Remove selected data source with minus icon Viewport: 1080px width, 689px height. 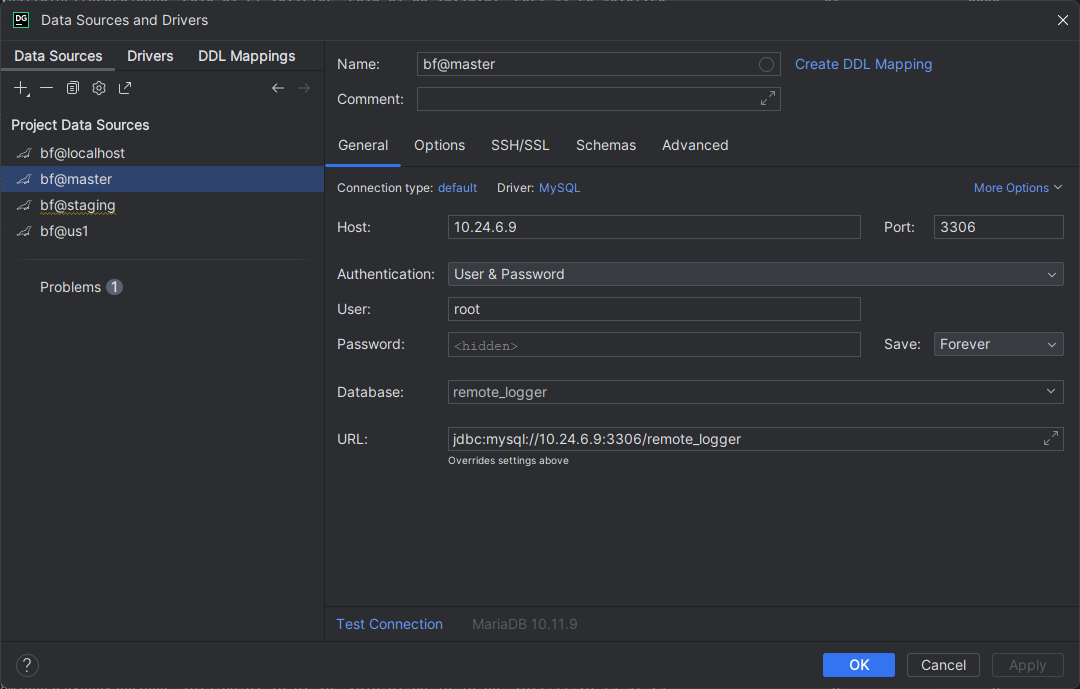click(x=46, y=88)
